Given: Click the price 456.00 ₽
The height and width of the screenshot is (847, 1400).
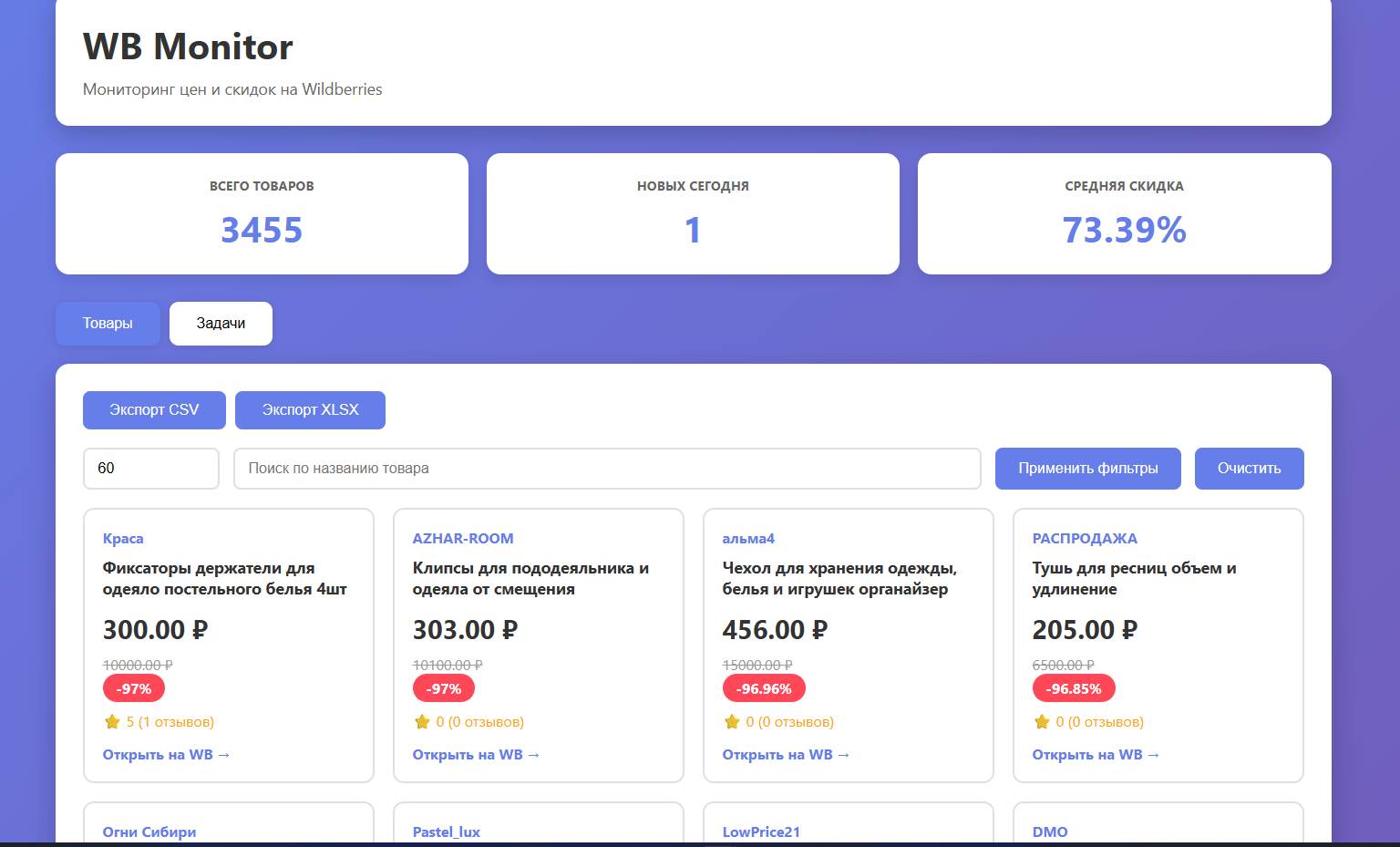Looking at the screenshot, I should point(775,630).
